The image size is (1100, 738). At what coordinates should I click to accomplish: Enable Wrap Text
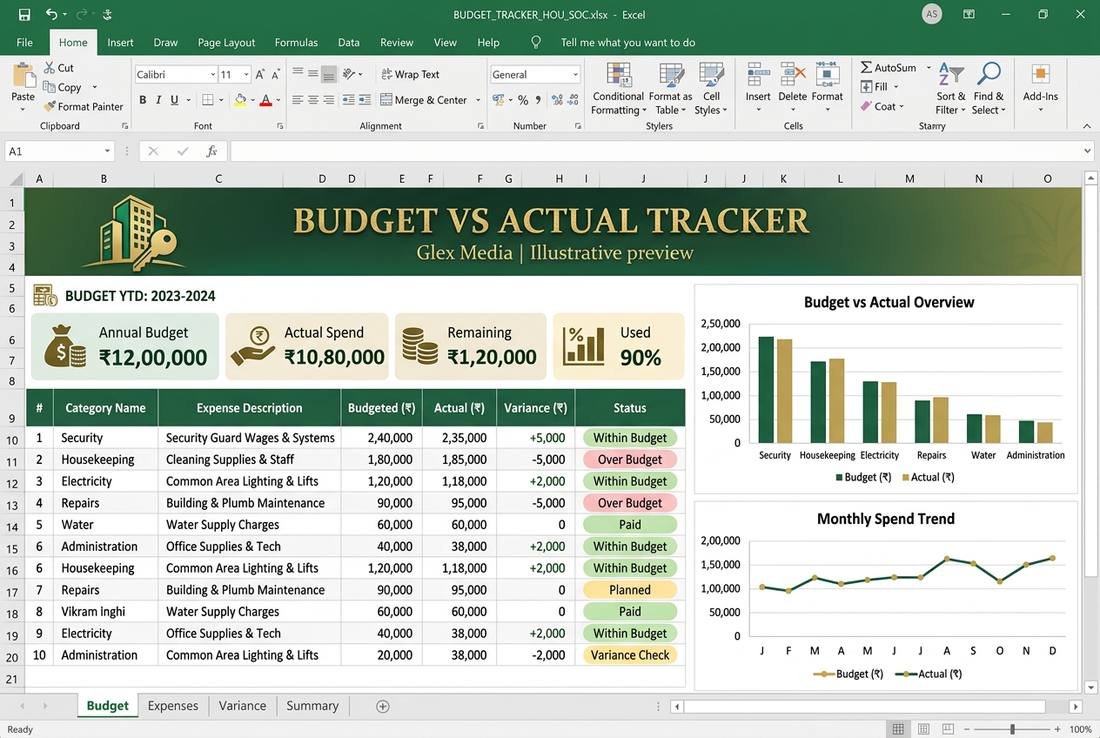[x=410, y=74]
